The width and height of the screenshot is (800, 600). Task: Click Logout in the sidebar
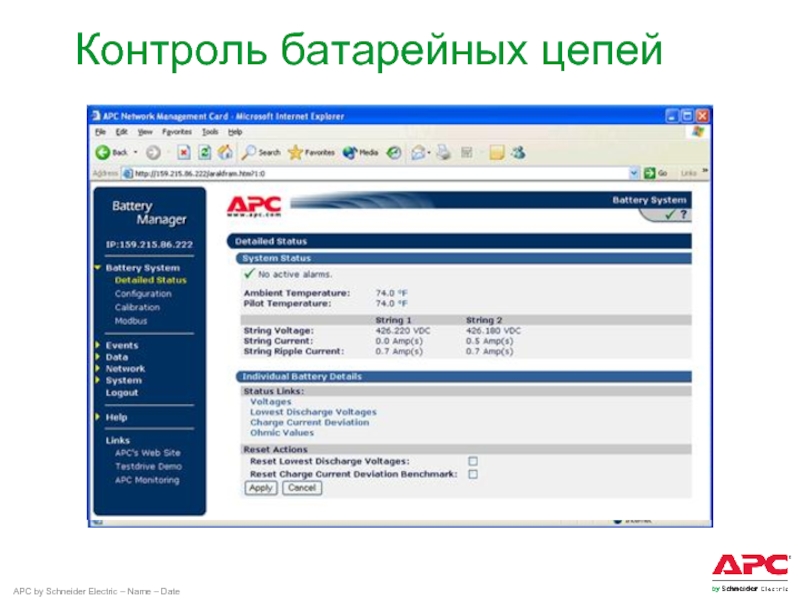122,393
